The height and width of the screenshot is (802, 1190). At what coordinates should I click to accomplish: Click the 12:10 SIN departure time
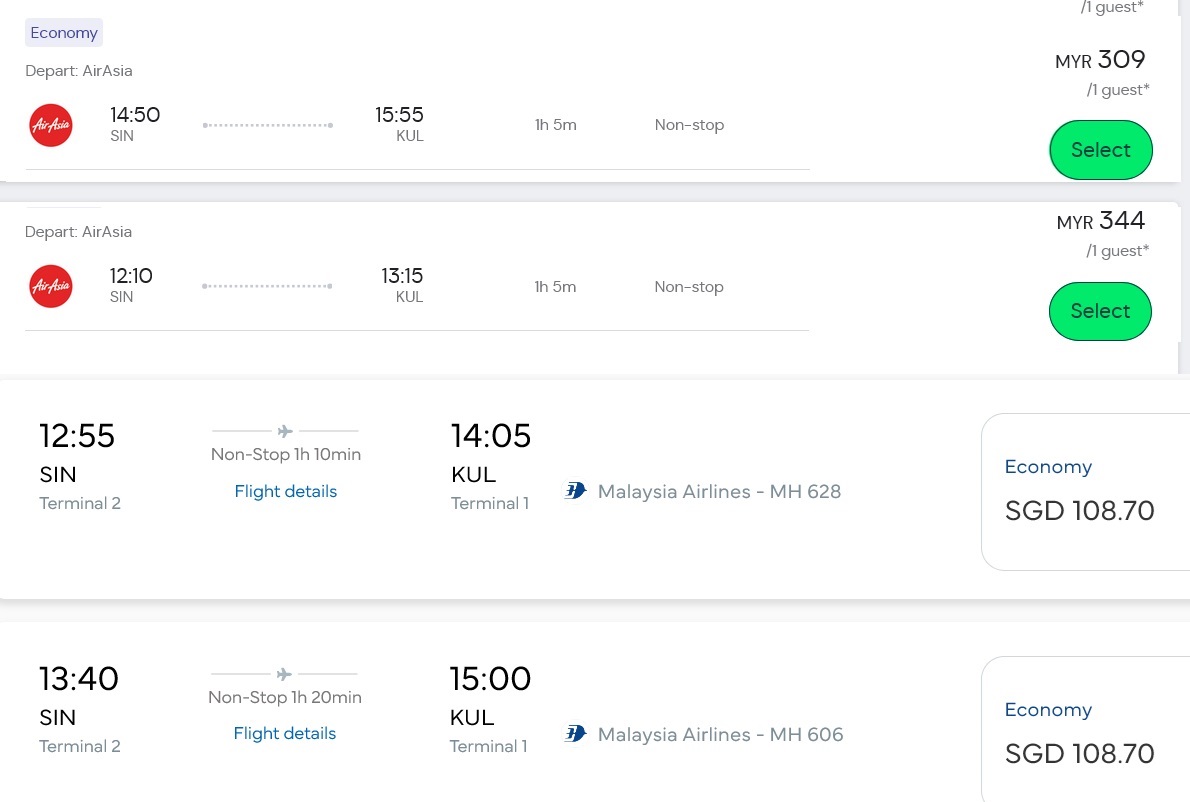(x=131, y=276)
